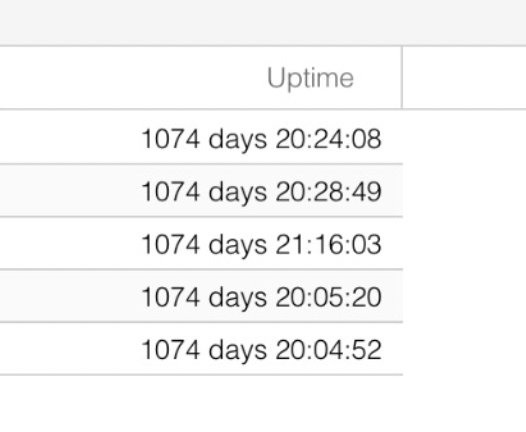The width and height of the screenshot is (526, 432).
Task: Click the empty cell right of the 20:24:08 uptime
Action: click(x=465, y=137)
